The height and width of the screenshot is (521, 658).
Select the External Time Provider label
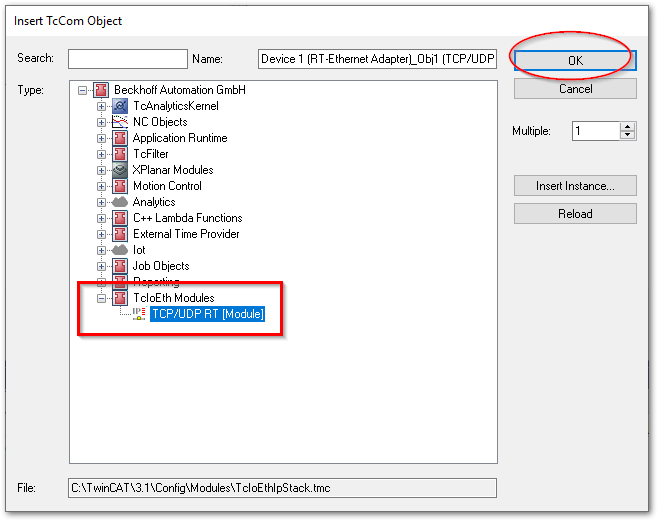point(186,234)
